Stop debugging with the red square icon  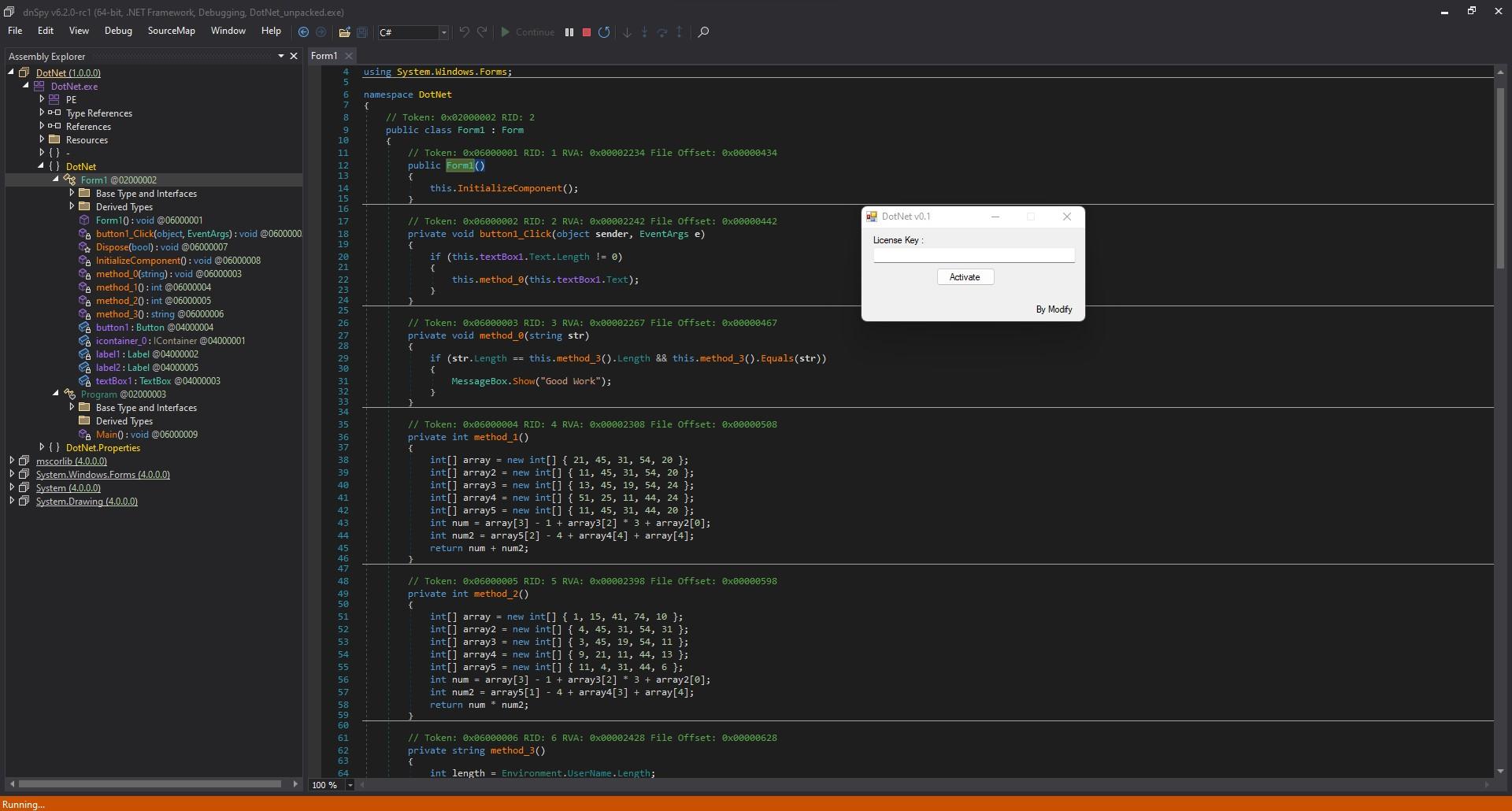point(587,32)
